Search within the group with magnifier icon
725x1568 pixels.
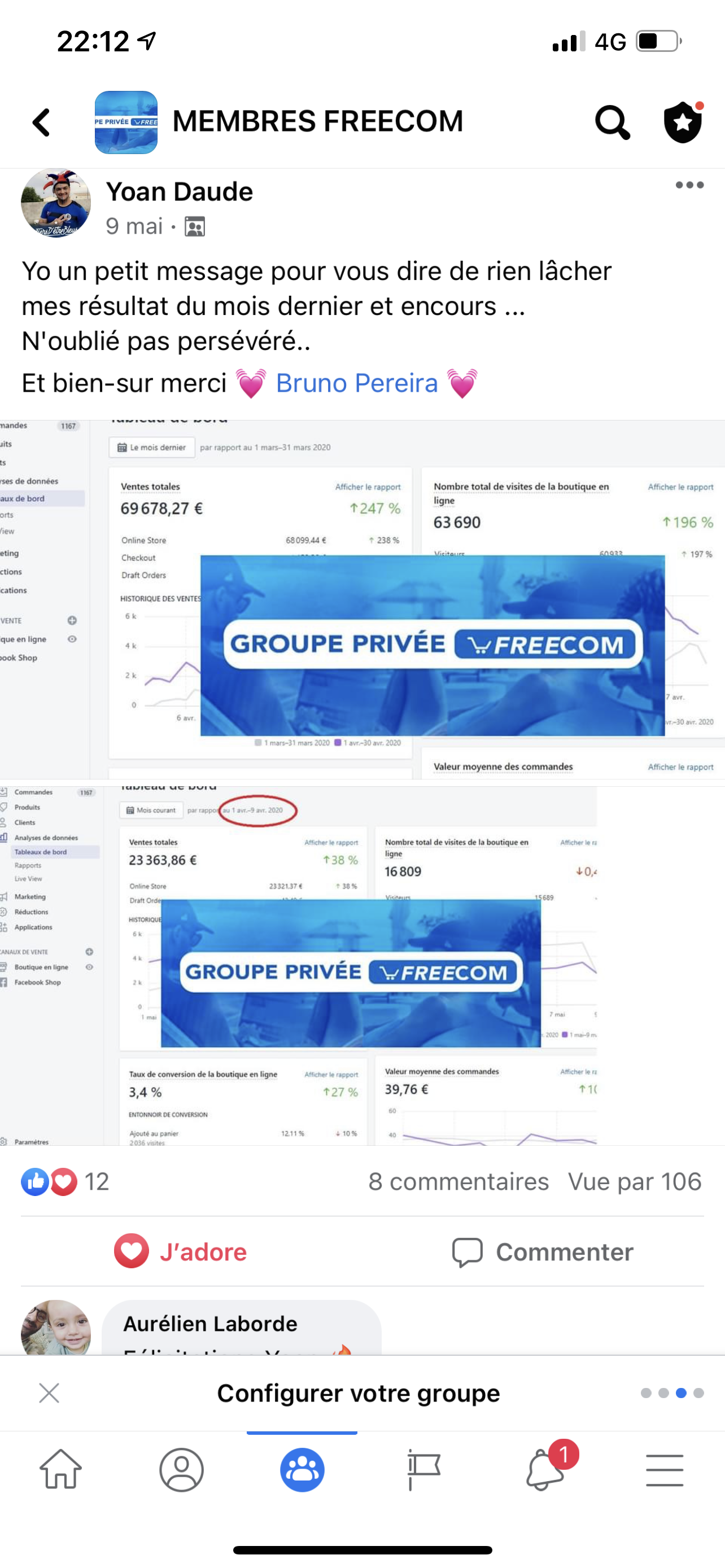click(x=612, y=122)
